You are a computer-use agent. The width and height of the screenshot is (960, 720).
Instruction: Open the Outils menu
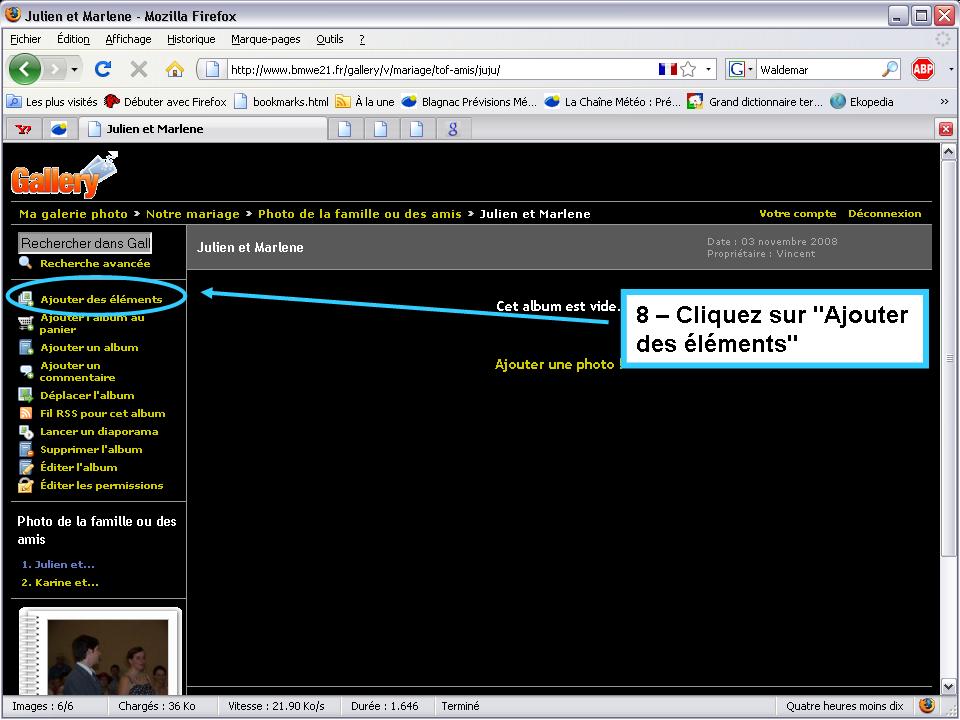(329, 39)
